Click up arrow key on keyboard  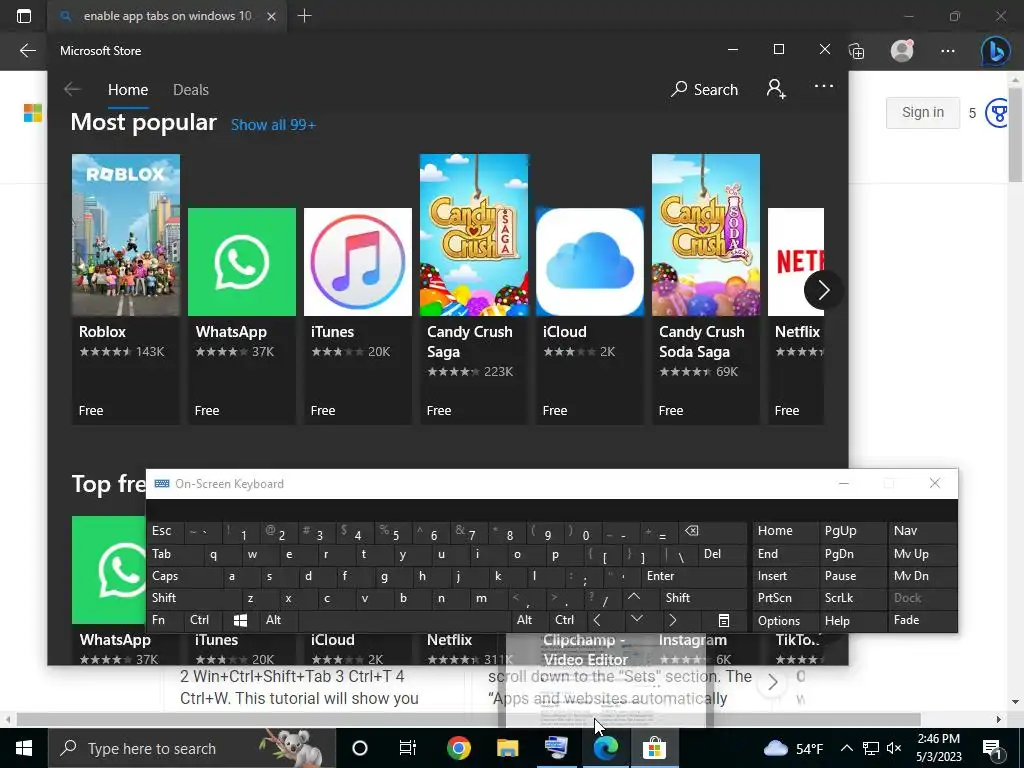coord(633,597)
